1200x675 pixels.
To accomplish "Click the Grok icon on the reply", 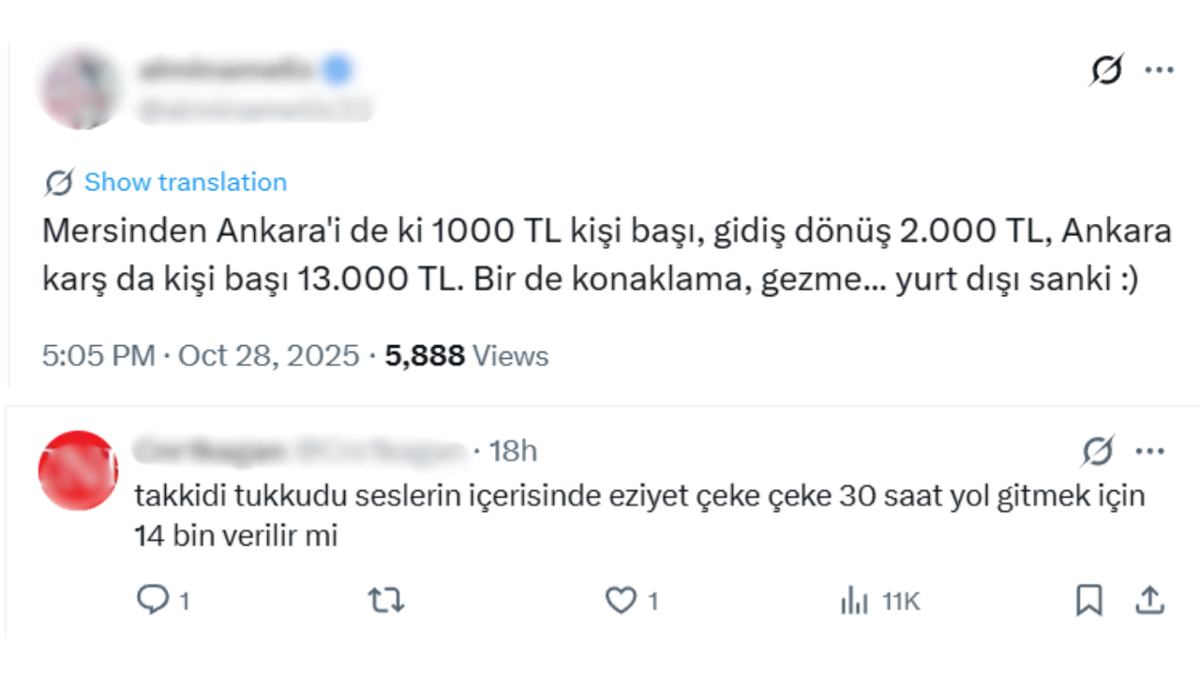I will click(x=1097, y=452).
